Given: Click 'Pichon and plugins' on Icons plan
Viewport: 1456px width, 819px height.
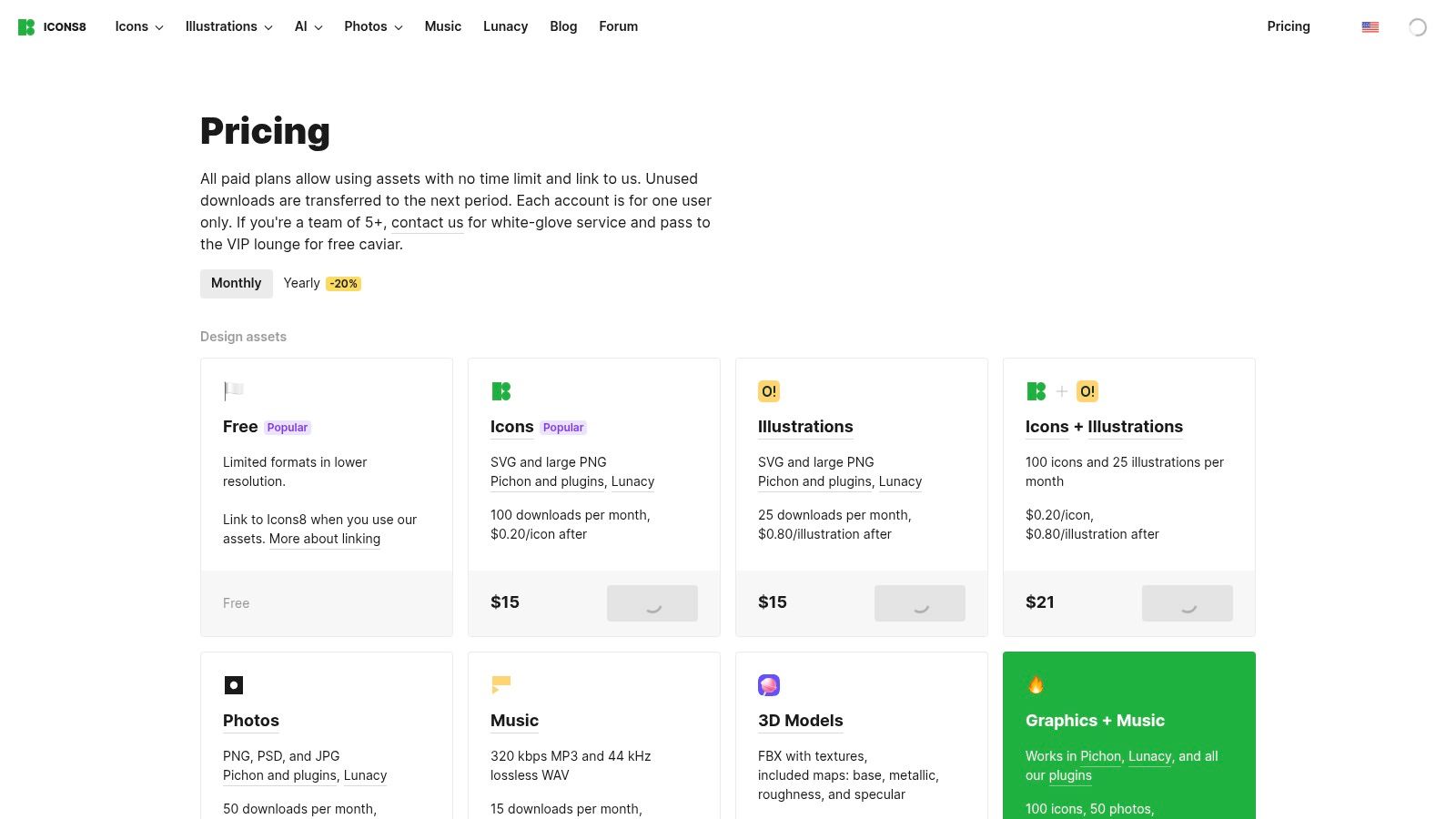Looking at the screenshot, I should (547, 481).
